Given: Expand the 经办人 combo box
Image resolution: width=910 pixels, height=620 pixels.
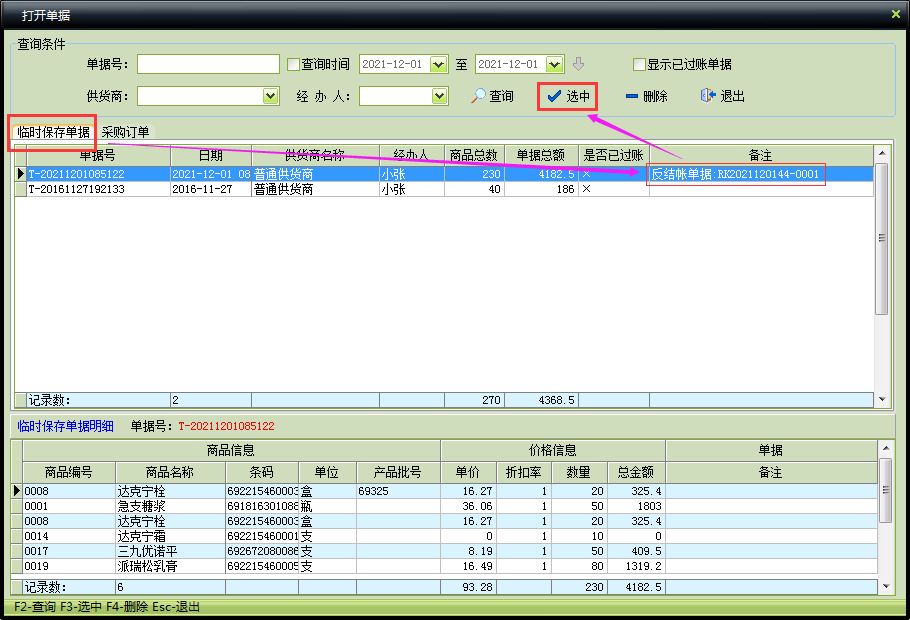Looking at the screenshot, I should point(440,96).
